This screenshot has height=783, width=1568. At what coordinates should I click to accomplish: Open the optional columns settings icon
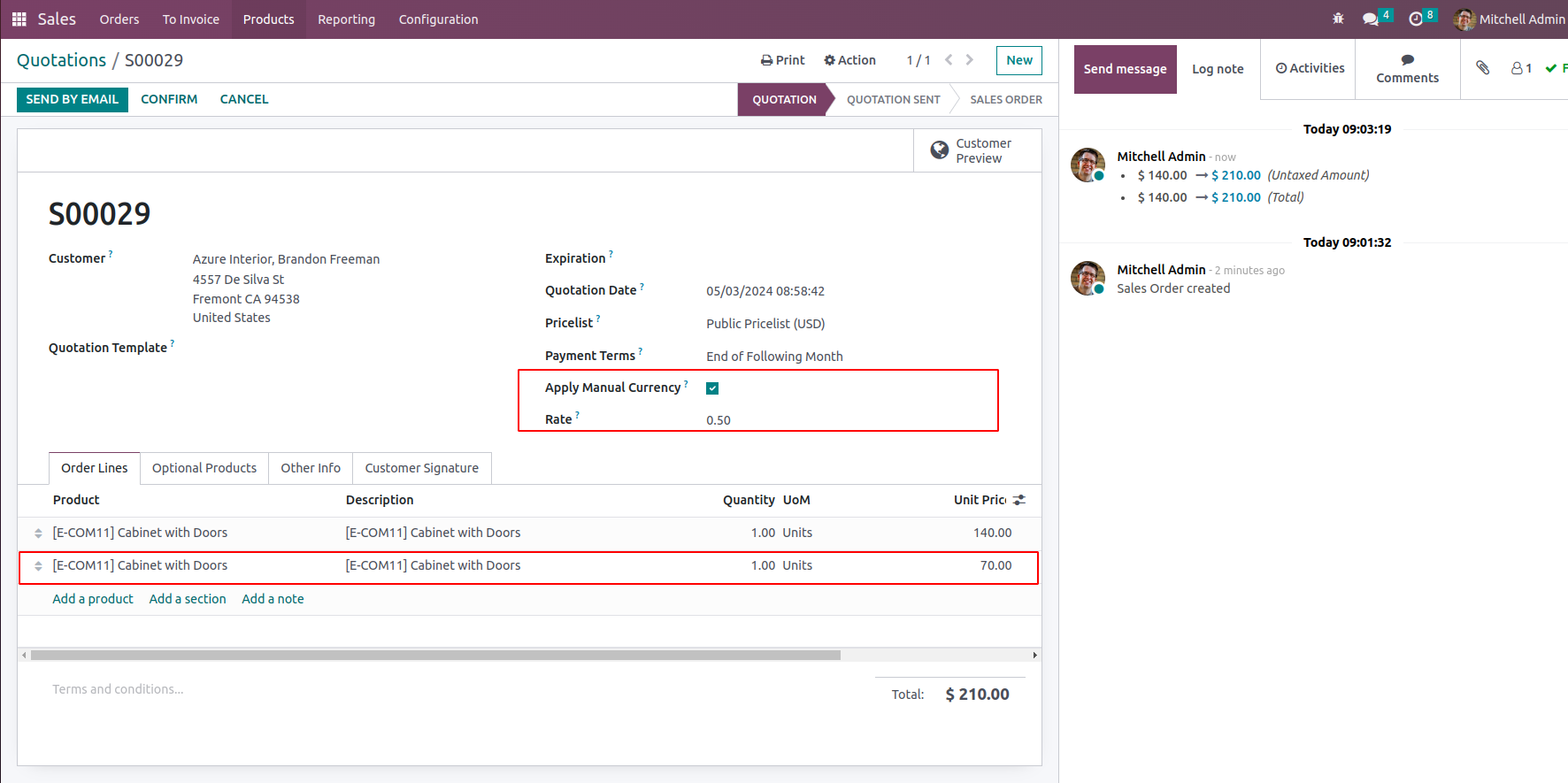[x=1019, y=500]
